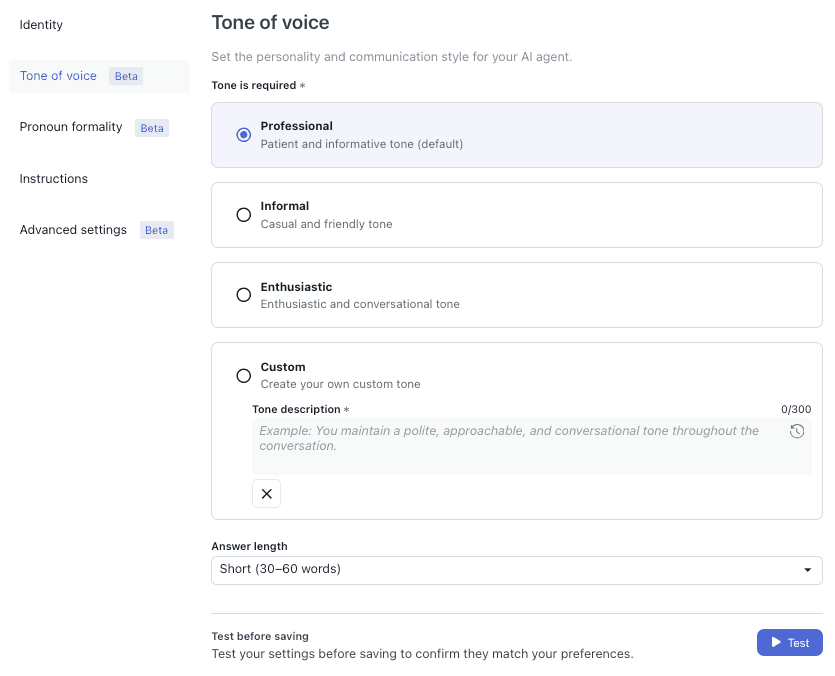Select the Professional tone radio button

pos(243,134)
